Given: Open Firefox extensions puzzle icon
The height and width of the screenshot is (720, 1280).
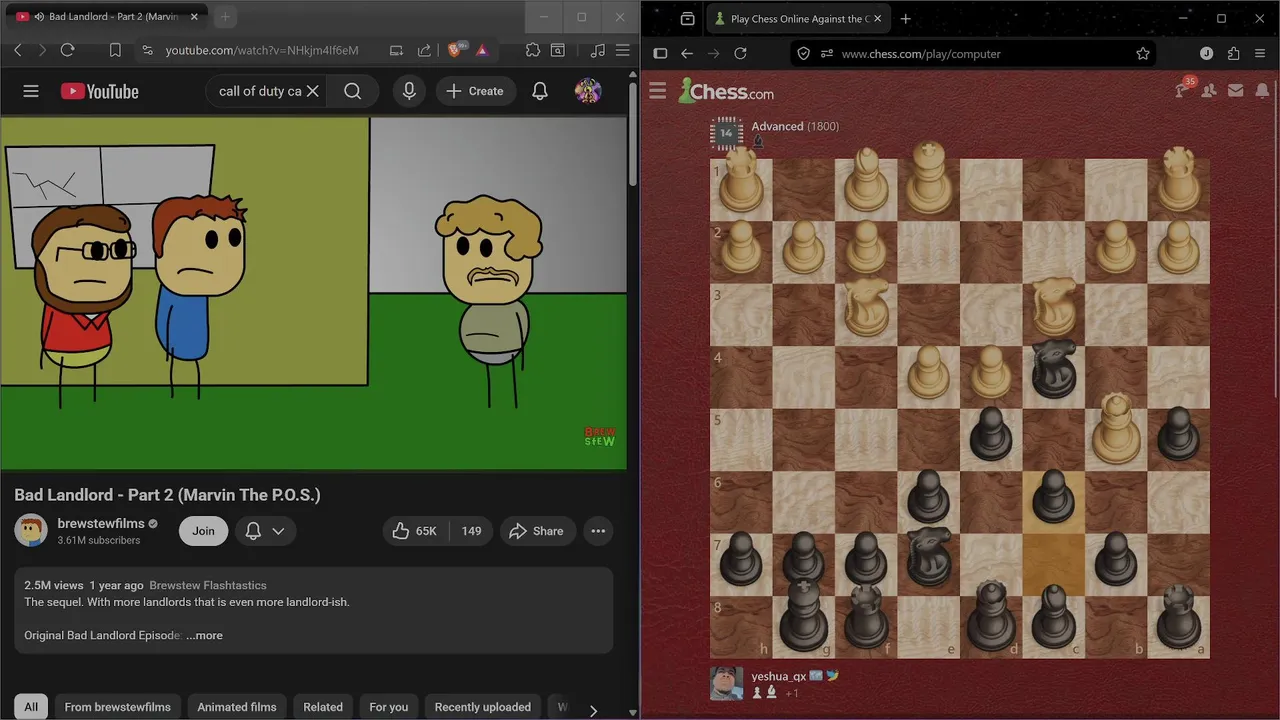Looking at the screenshot, I should click(x=1233, y=54).
